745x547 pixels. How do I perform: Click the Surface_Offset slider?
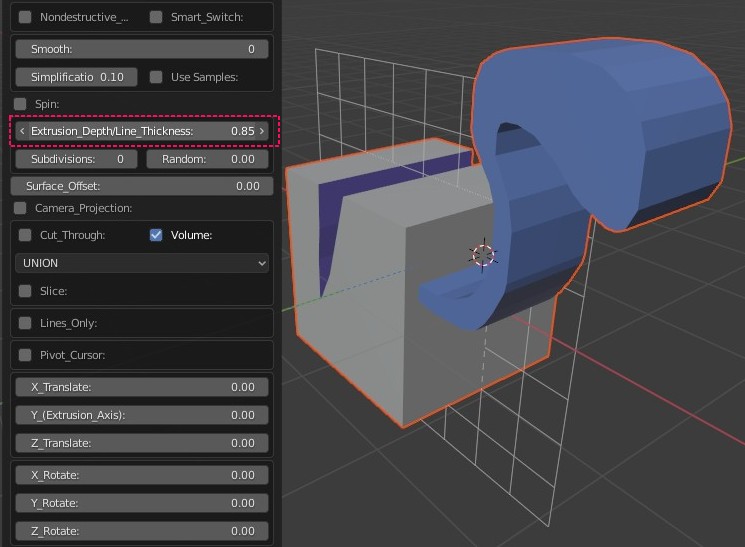point(142,186)
